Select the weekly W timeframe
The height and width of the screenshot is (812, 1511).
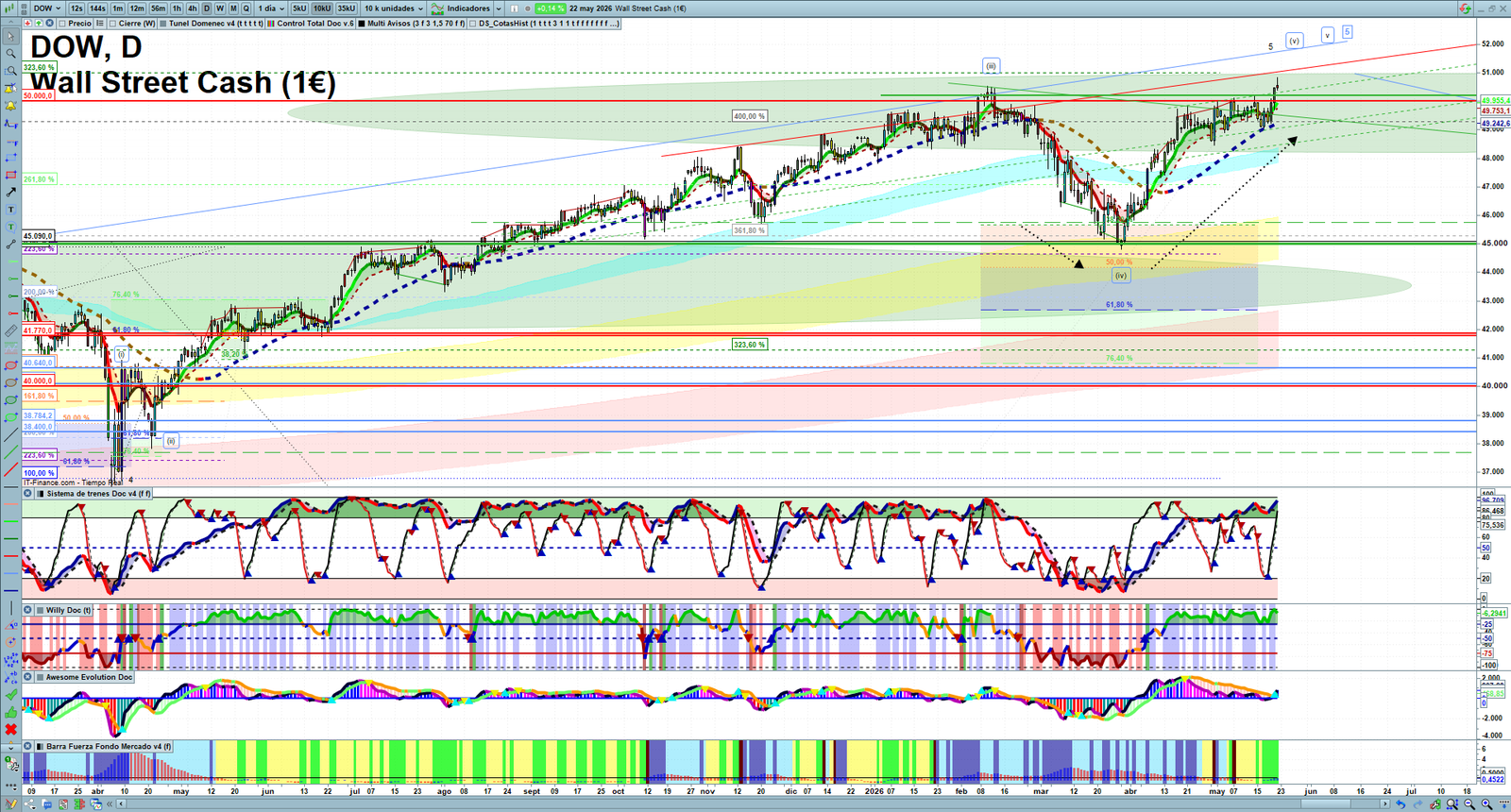tap(220, 8)
